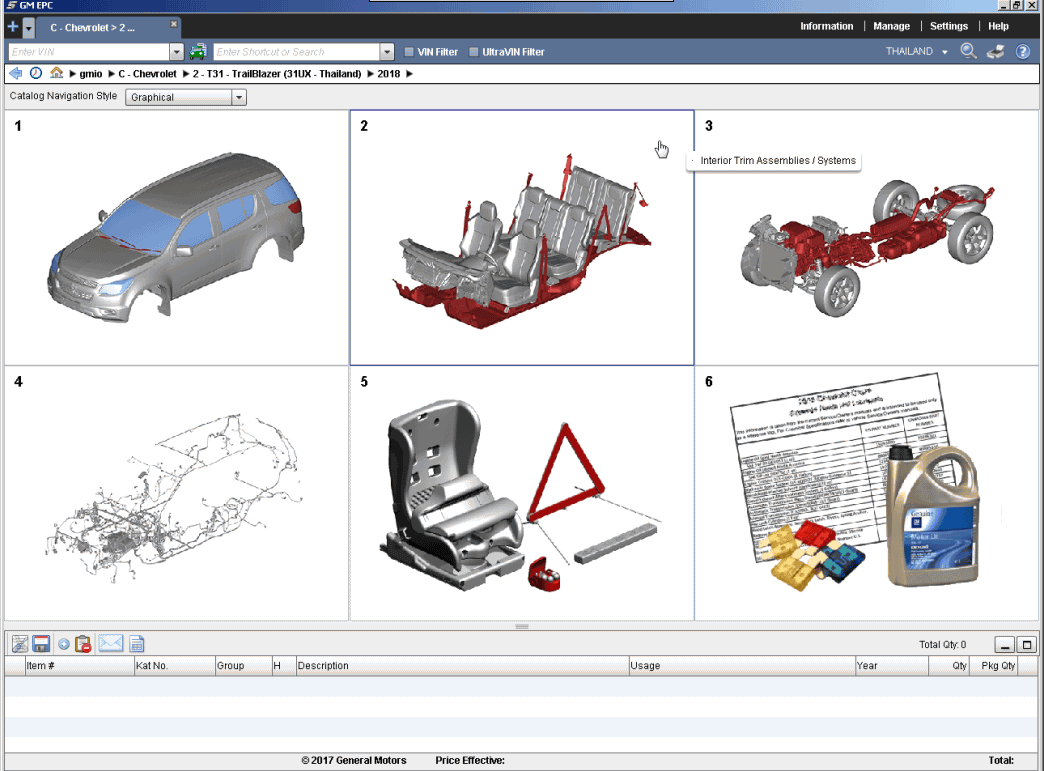Click the green vehicle icon beside VIN field
Screen dimensions: 1044x771
click(x=198, y=52)
